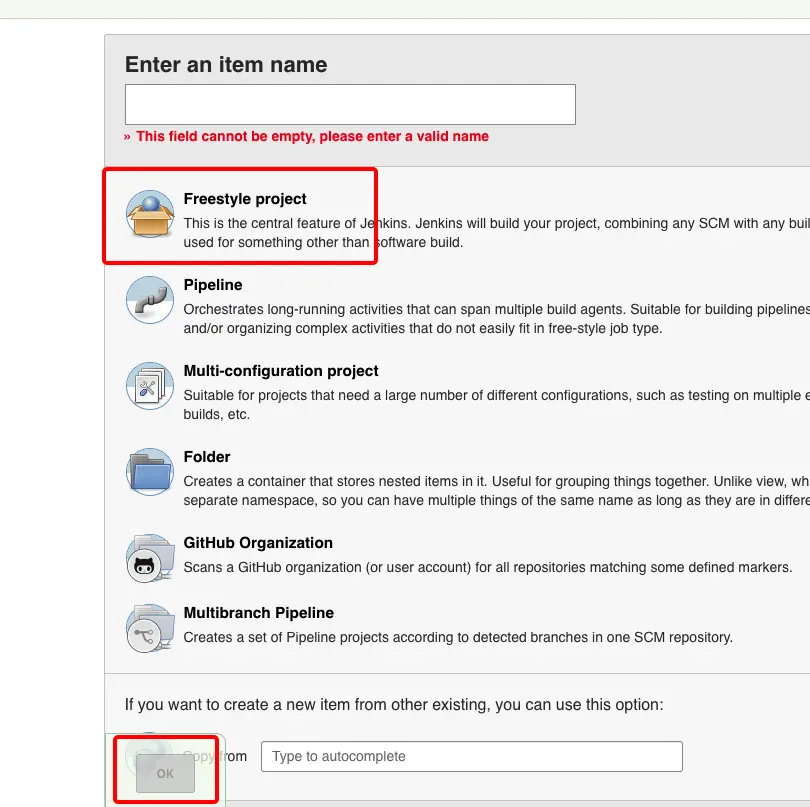Click the 'Scans a GitHub organization' description

tap(488, 567)
